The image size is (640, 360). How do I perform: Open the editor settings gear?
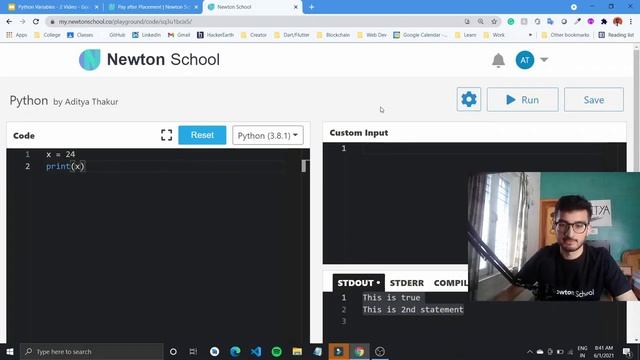point(469,99)
